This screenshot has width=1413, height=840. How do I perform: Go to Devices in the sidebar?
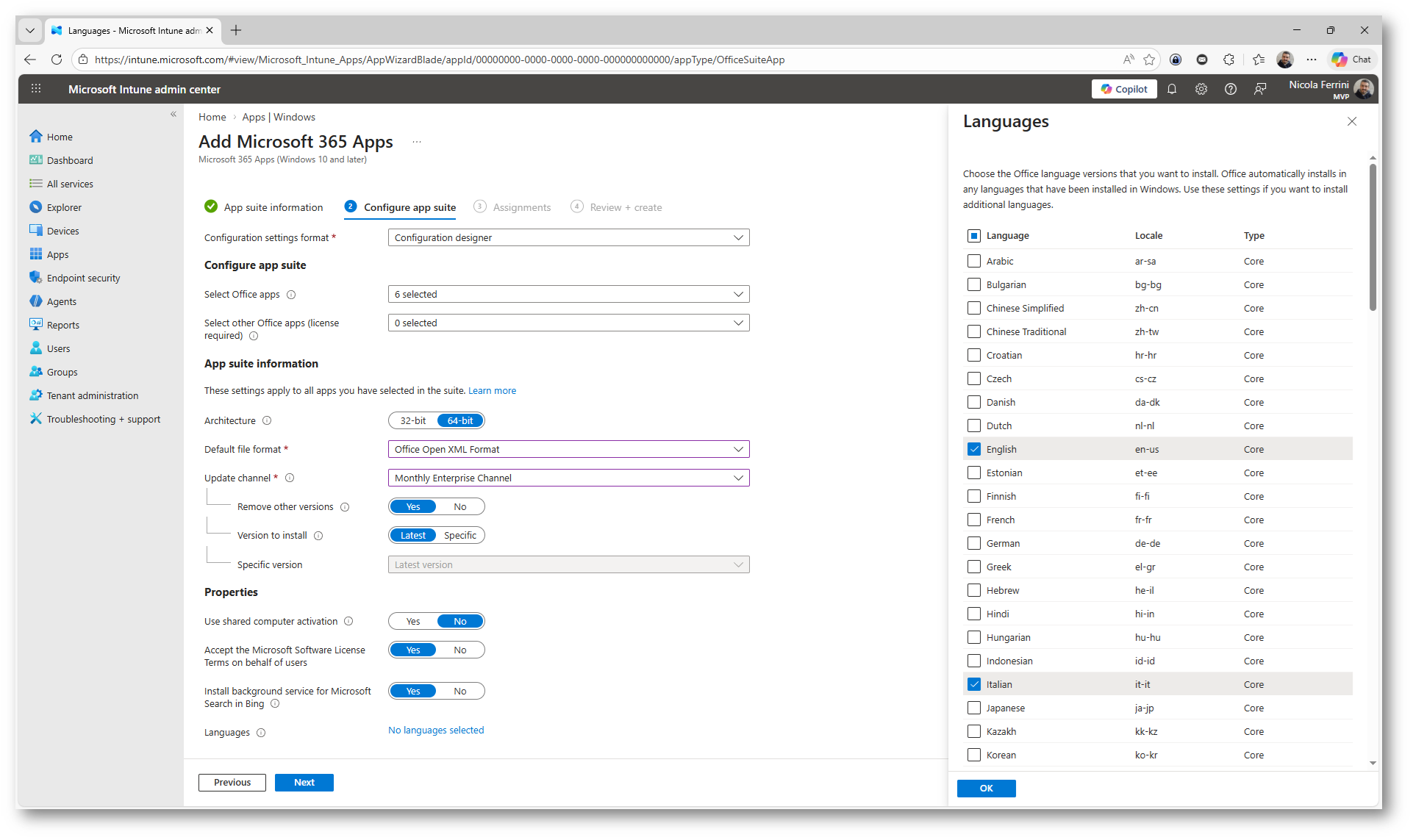pyautogui.click(x=62, y=231)
